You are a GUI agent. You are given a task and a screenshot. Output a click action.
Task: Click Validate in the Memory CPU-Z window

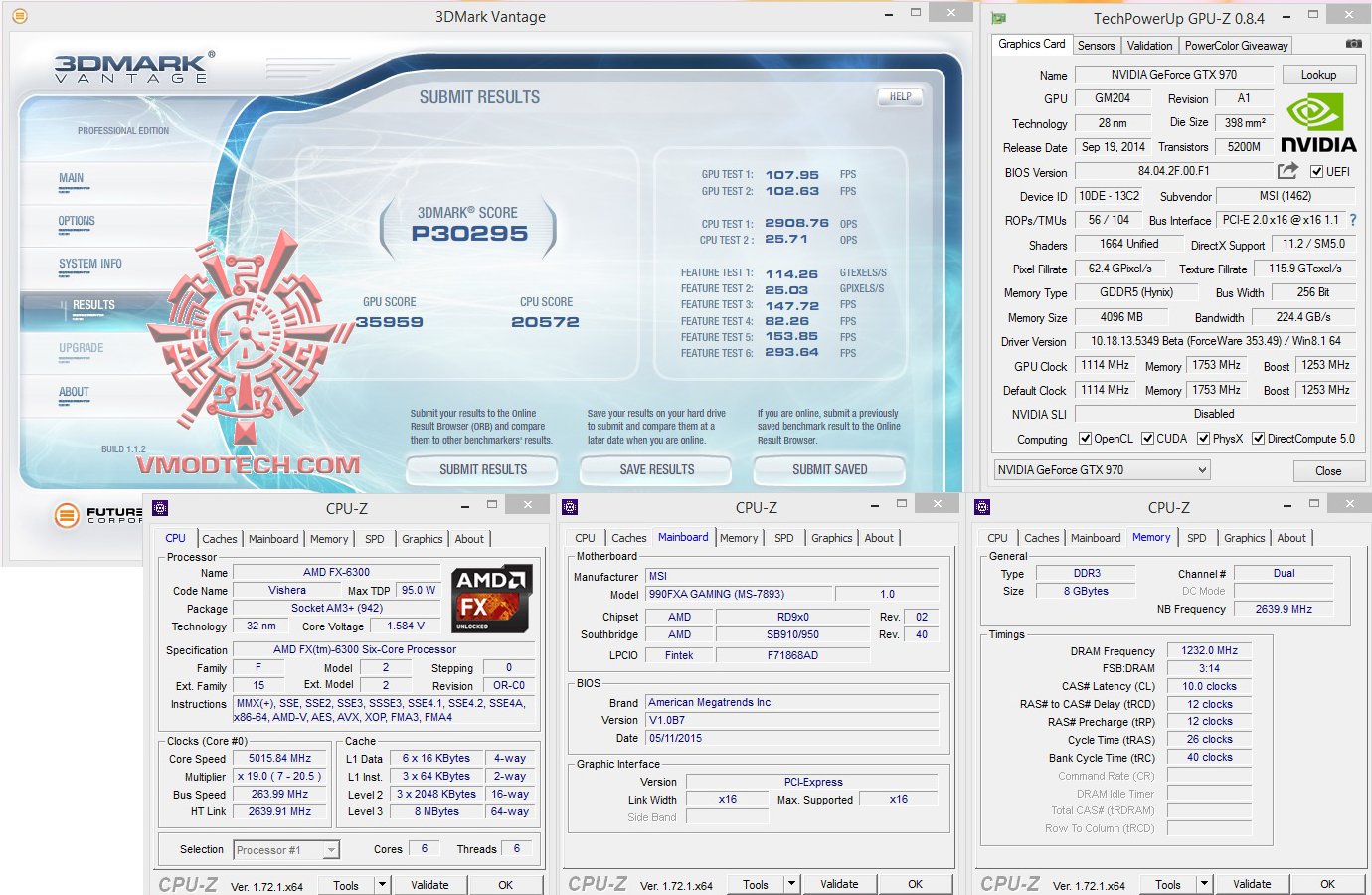pos(1252,884)
